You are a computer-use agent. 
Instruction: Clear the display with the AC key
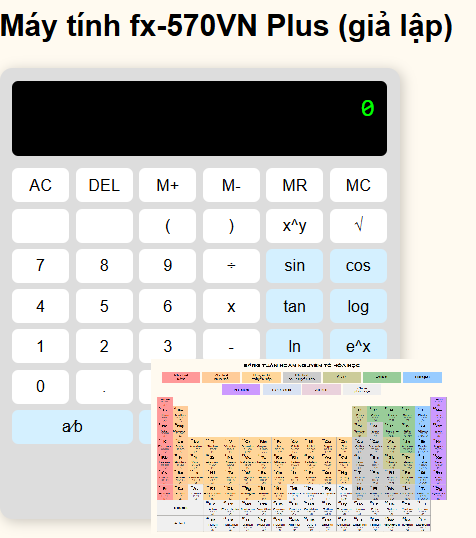pos(40,185)
